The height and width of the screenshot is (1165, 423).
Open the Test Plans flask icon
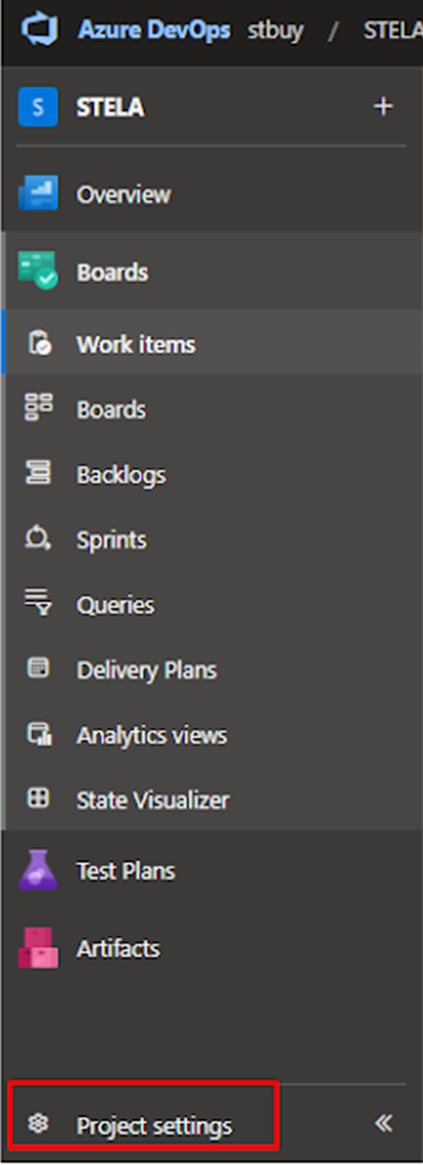point(38,870)
